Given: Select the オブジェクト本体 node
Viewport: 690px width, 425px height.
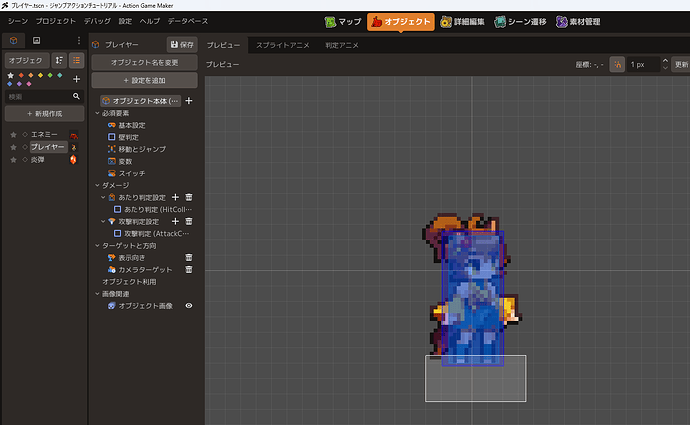Looking at the screenshot, I should 141,101.
